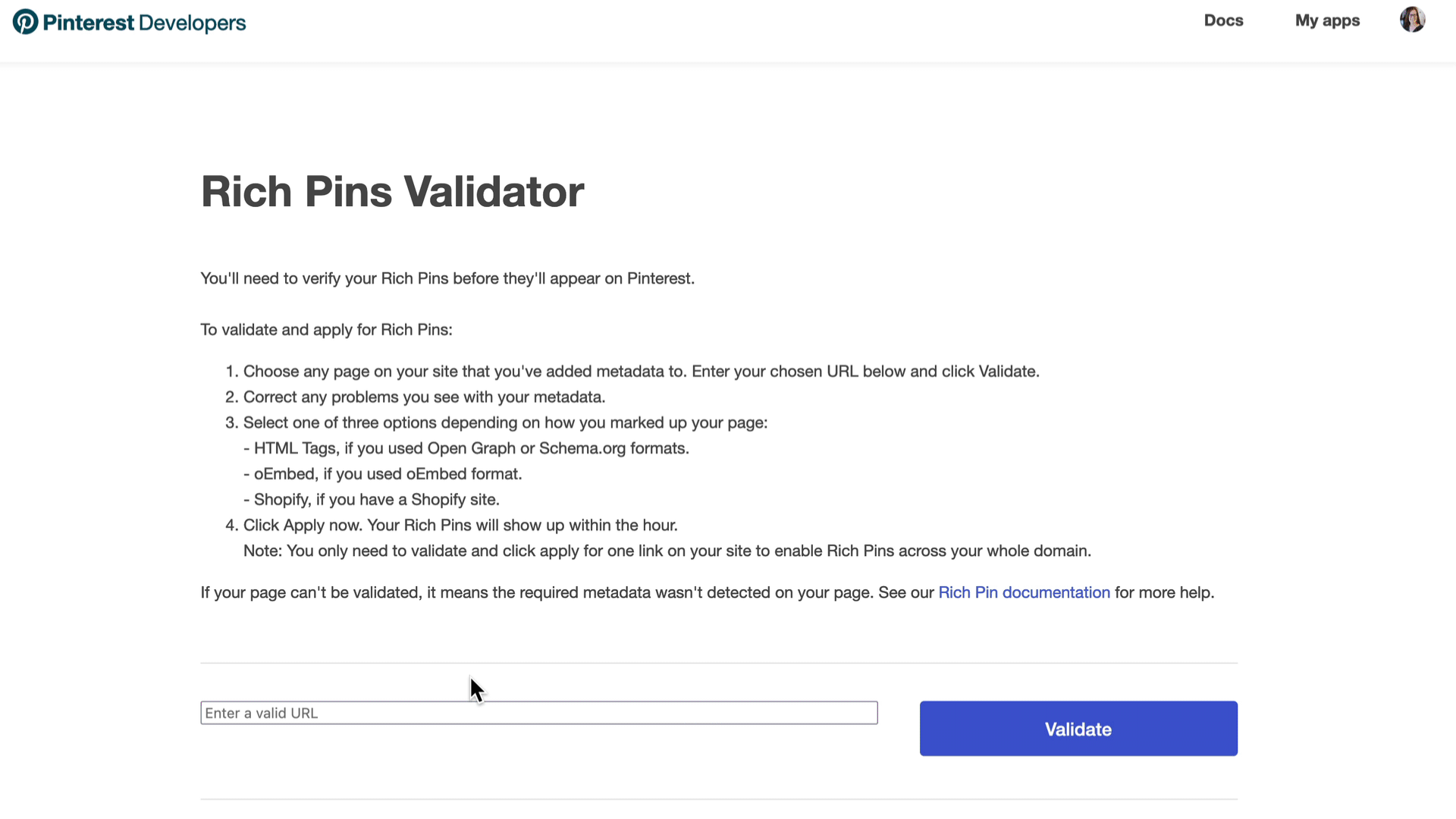Open the Rich Pin documentation link
This screenshot has width=1456, height=819.
coord(1024,592)
